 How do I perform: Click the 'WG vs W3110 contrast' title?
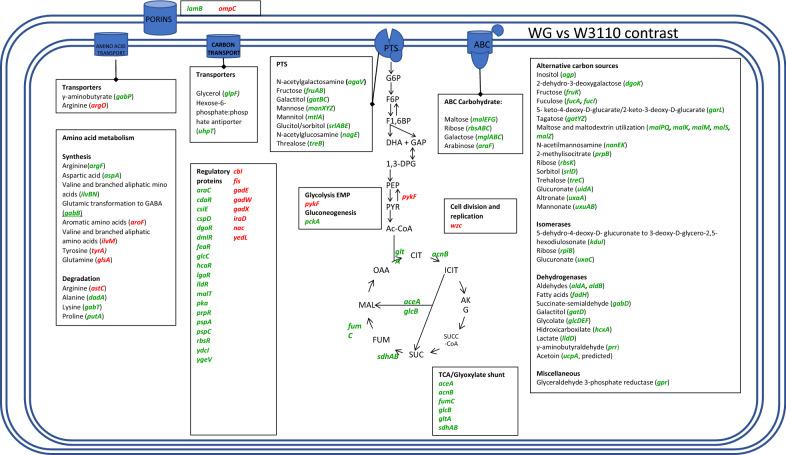[x=603, y=33]
